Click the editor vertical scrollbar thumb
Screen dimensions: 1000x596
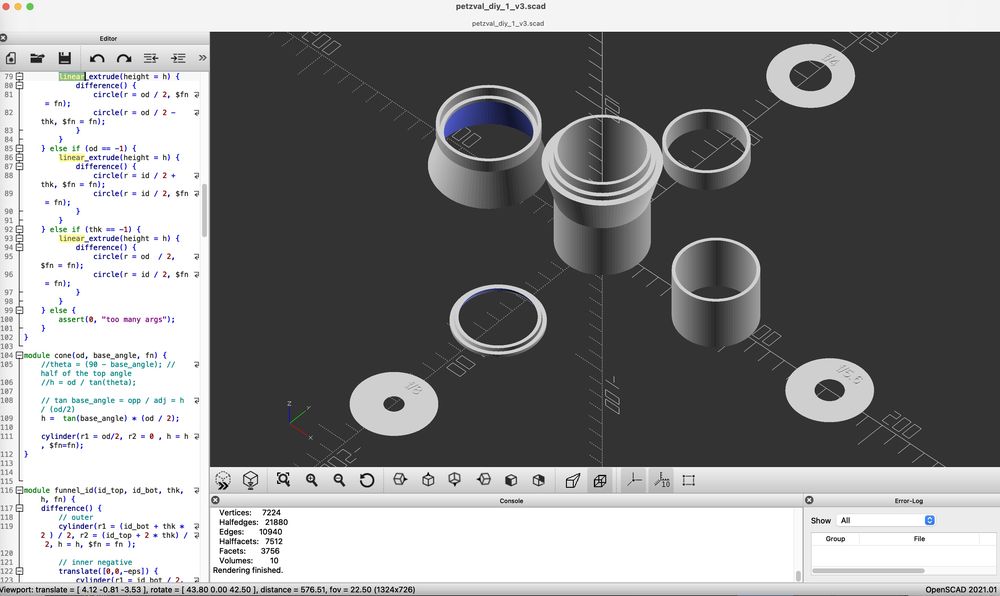coord(205,210)
